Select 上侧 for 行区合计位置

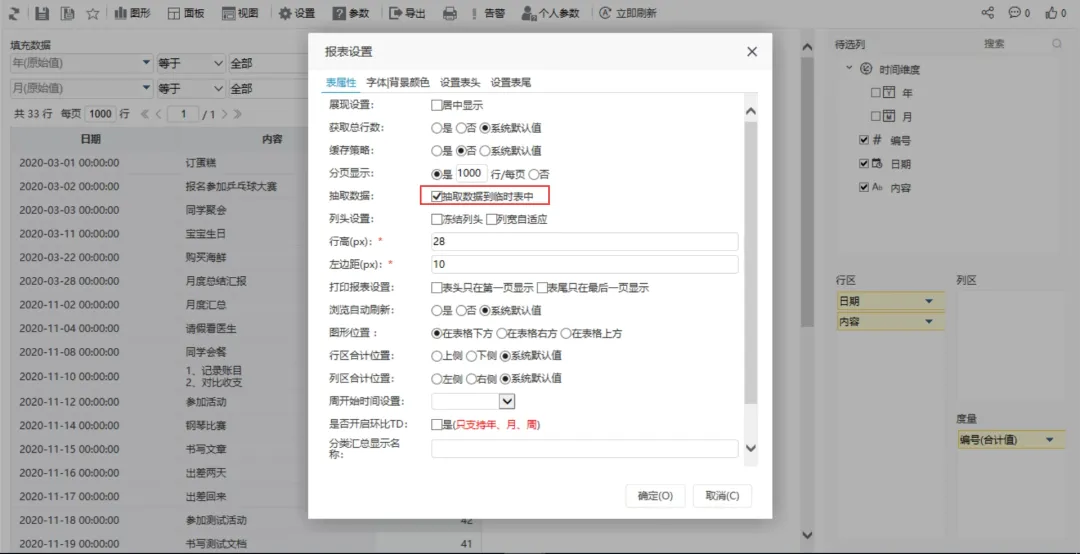435,356
